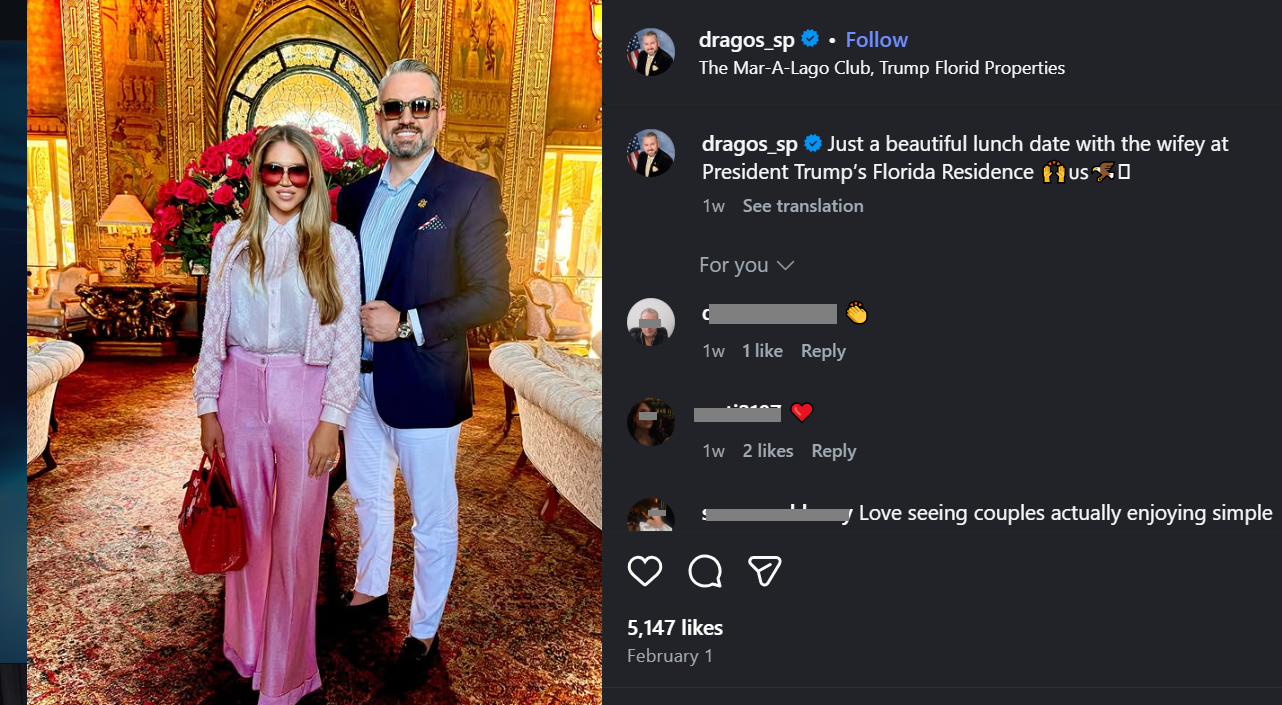Reply to the clapping emoji comment
1282x705 pixels.
[x=823, y=351]
